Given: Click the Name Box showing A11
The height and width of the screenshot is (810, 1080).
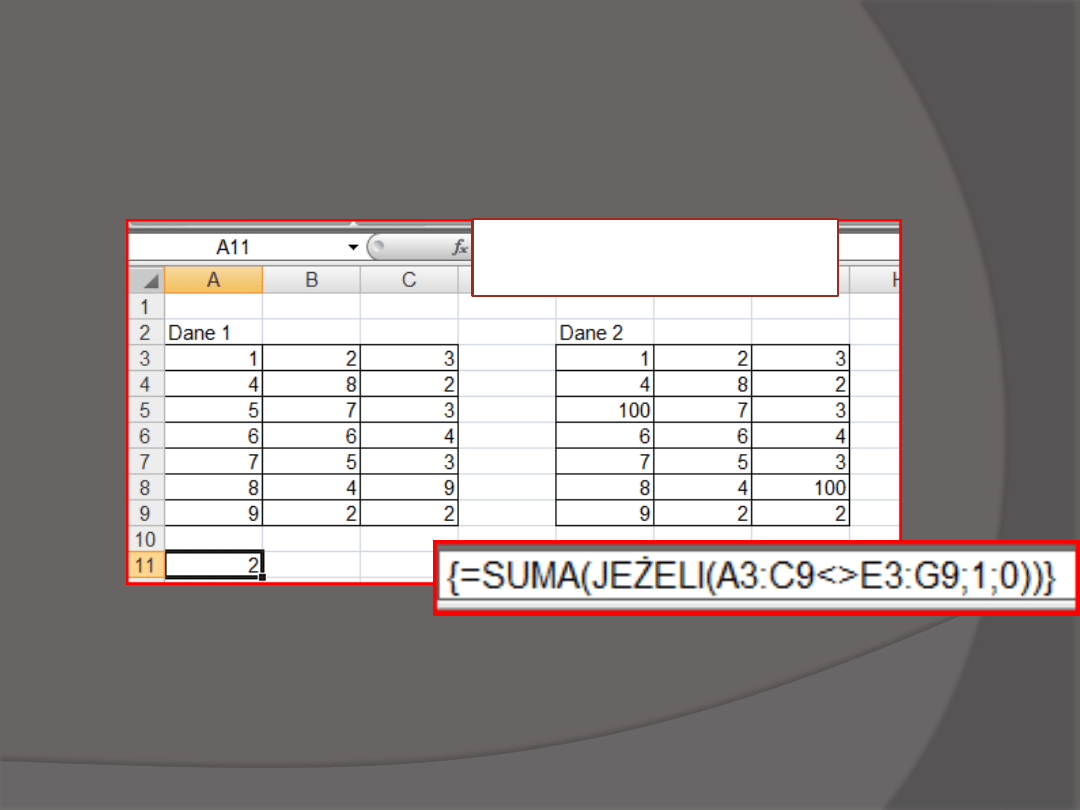Looking at the screenshot, I should point(235,247).
